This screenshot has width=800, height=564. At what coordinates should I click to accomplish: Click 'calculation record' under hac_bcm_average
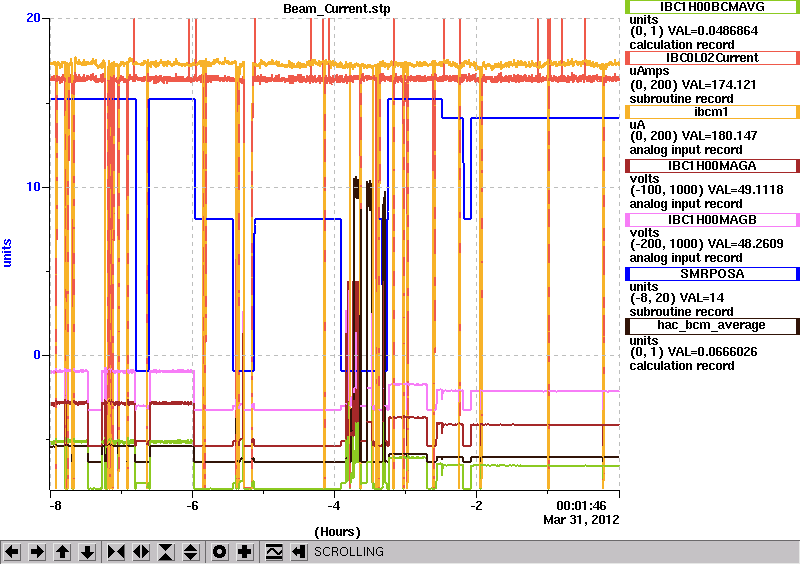(682, 366)
